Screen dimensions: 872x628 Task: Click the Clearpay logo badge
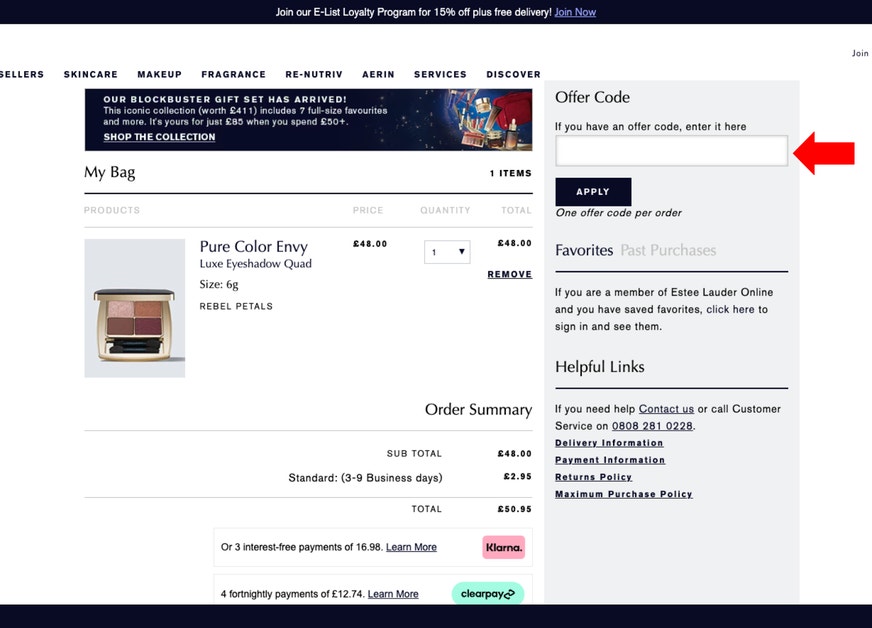click(x=488, y=594)
